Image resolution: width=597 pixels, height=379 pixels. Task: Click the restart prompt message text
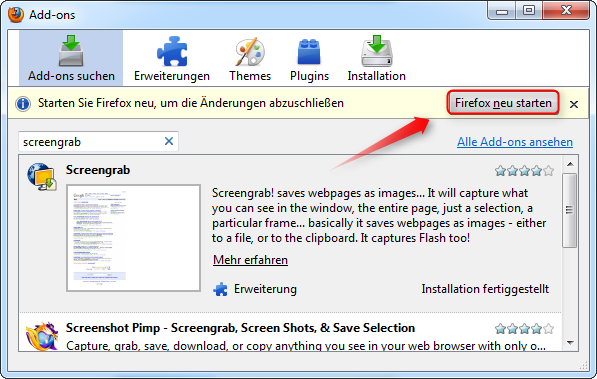(x=191, y=103)
